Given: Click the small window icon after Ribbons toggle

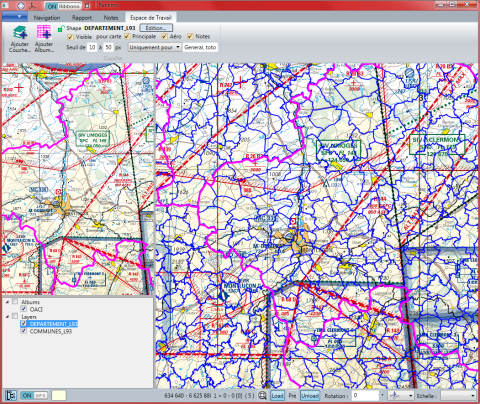Looking at the screenshot, I should [x=87, y=6].
